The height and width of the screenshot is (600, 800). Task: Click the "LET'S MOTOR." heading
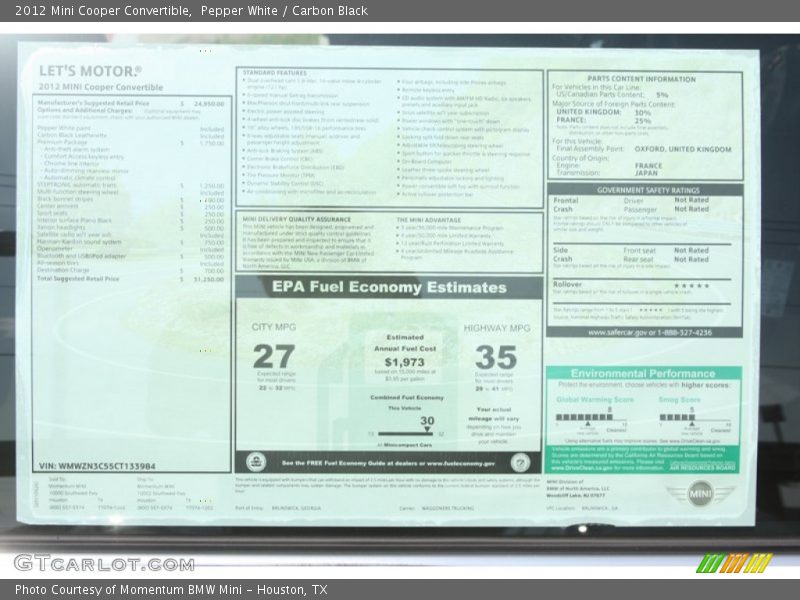(x=90, y=71)
